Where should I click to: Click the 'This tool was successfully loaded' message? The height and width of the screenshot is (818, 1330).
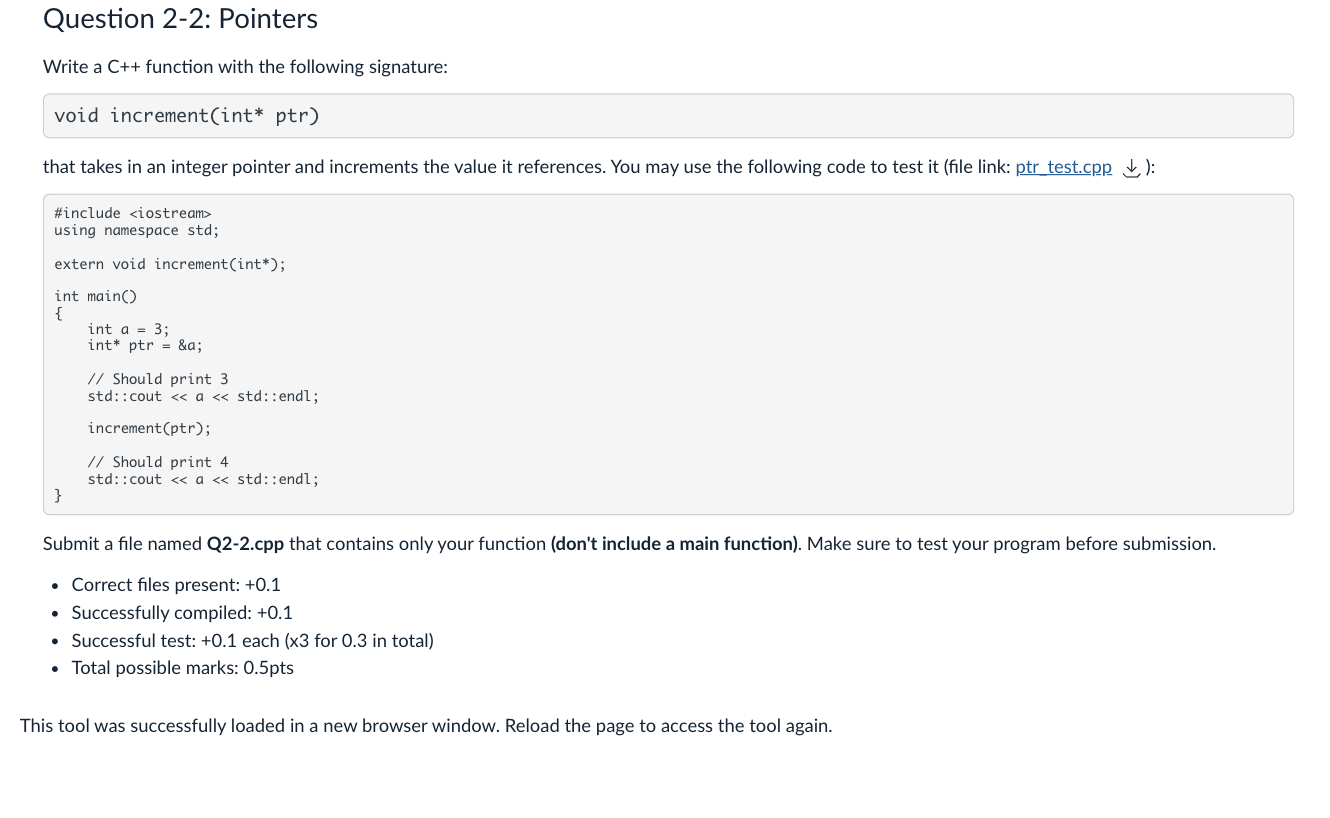[x=426, y=726]
